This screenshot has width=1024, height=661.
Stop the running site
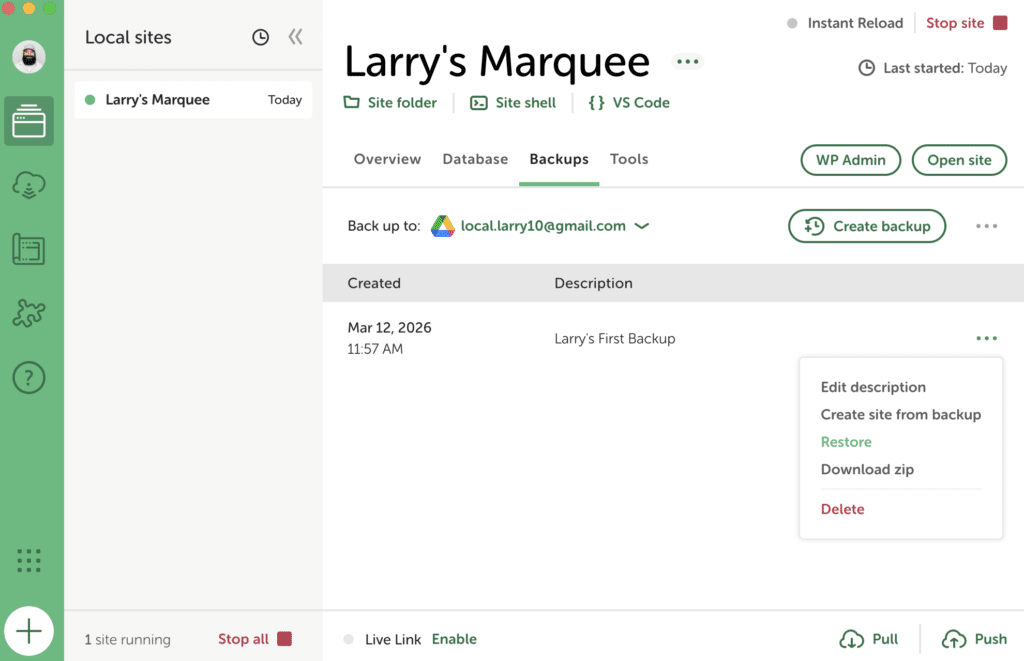[966, 23]
